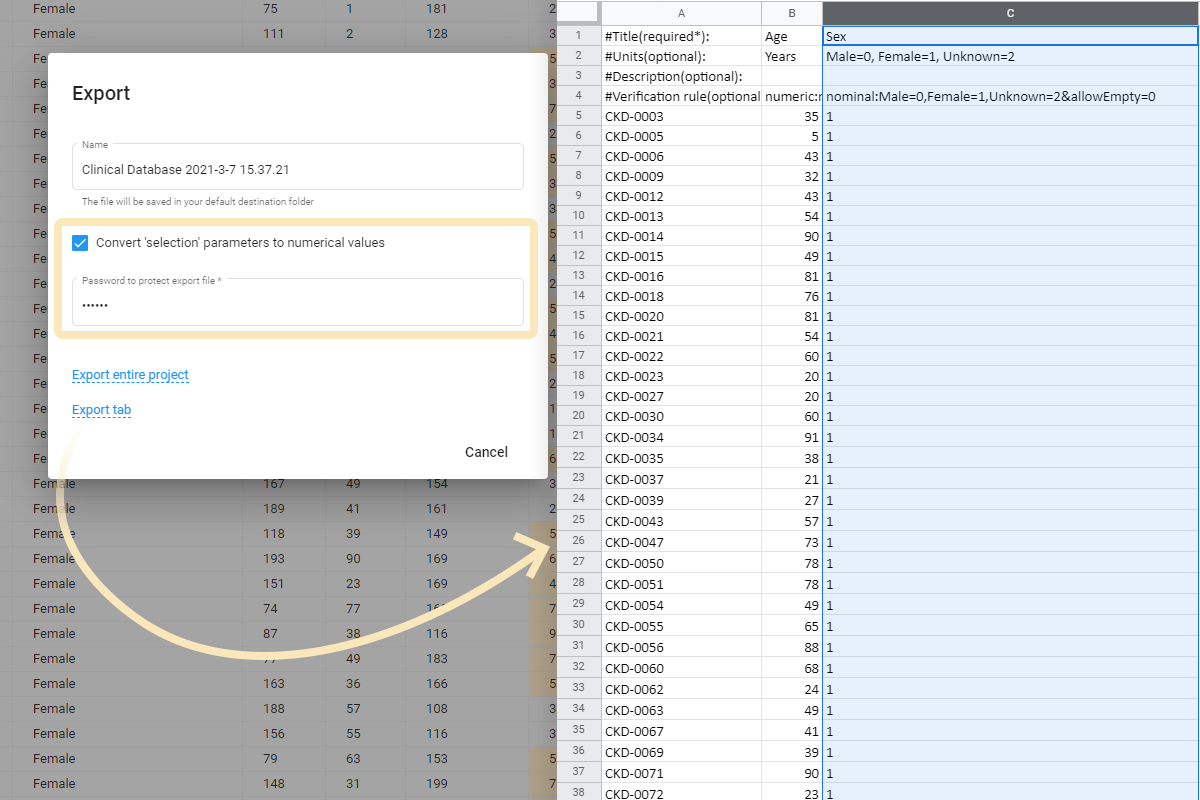Select cell CKD-0039
The height and width of the screenshot is (800, 1200).
click(x=681, y=500)
